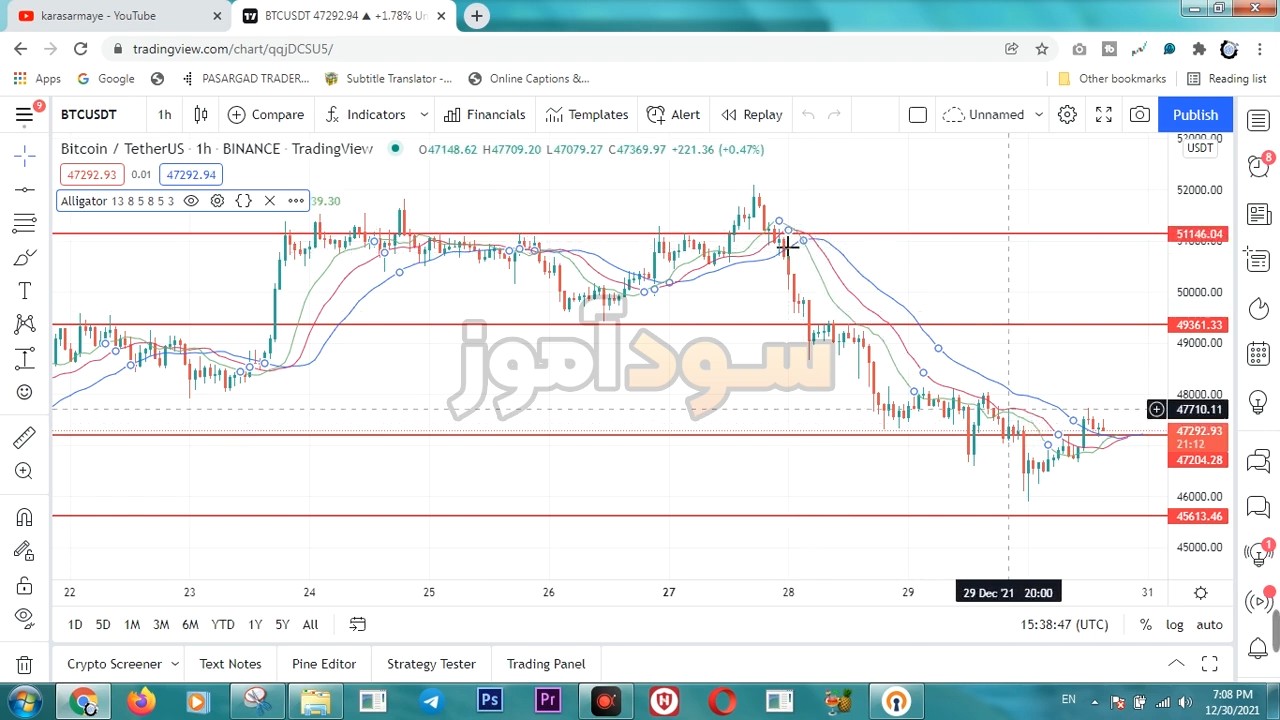Maximize the bottom panel
Viewport: 1280px width, 720px height.
tap(1209, 663)
